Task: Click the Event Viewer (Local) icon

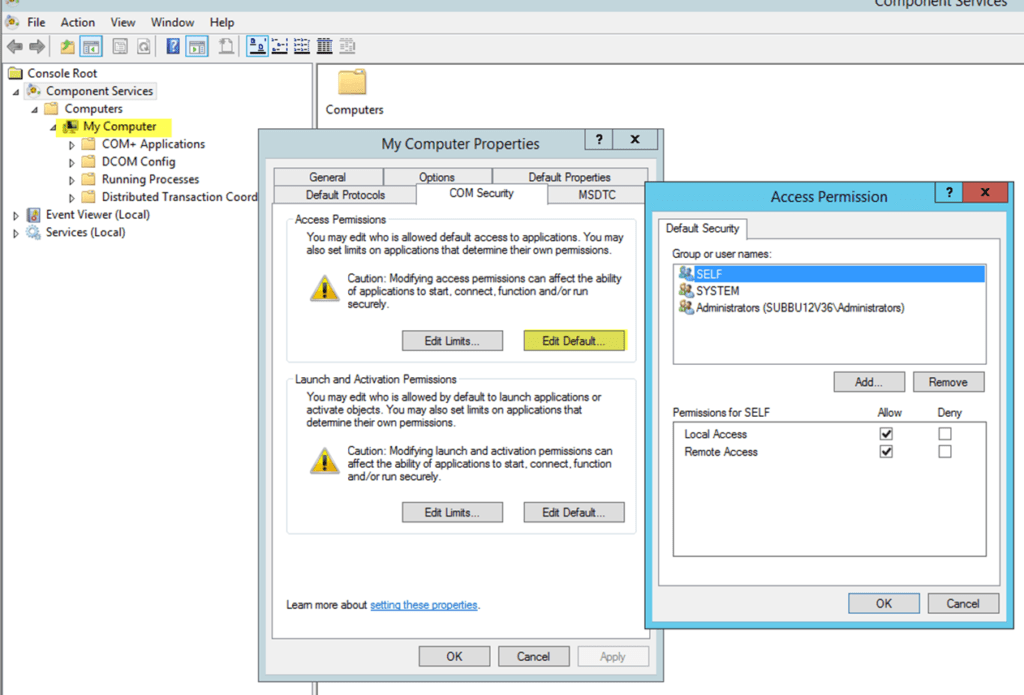Action: click(34, 215)
